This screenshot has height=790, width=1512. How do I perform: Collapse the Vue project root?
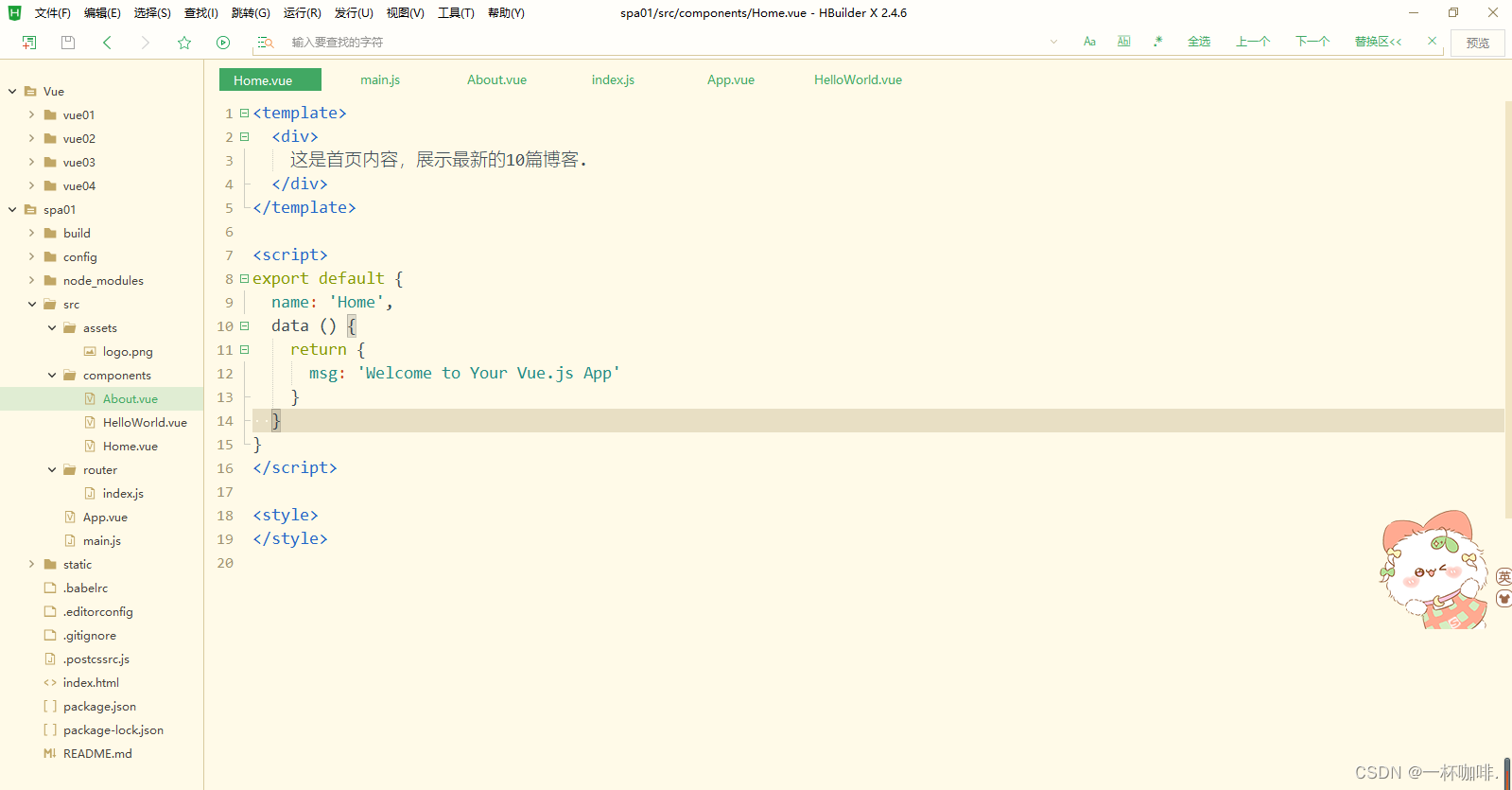tap(12, 92)
